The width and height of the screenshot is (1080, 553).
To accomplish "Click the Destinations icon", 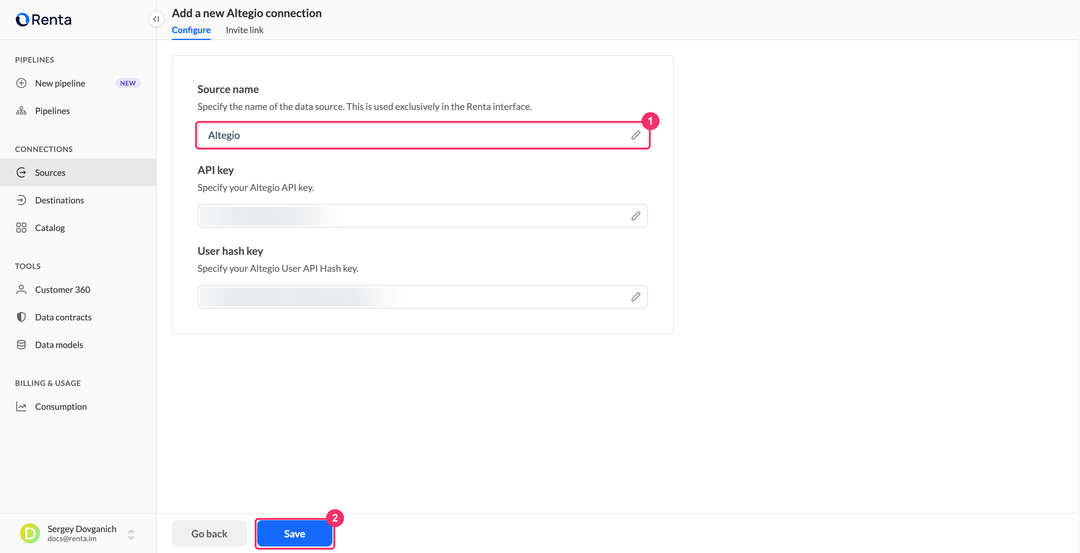I will [x=21, y=200].
